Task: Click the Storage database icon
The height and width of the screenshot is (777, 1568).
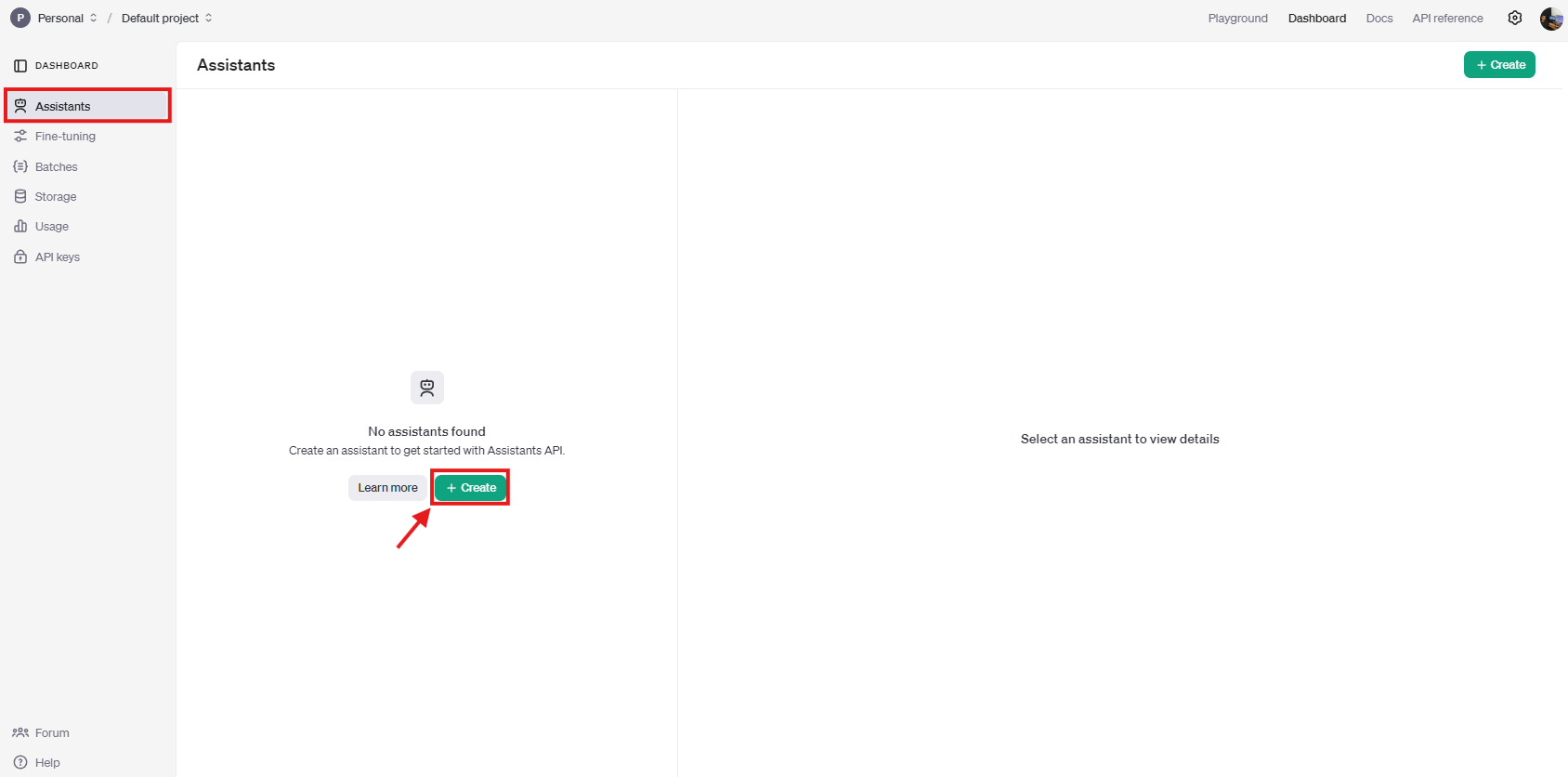Action: click(20, 197)
